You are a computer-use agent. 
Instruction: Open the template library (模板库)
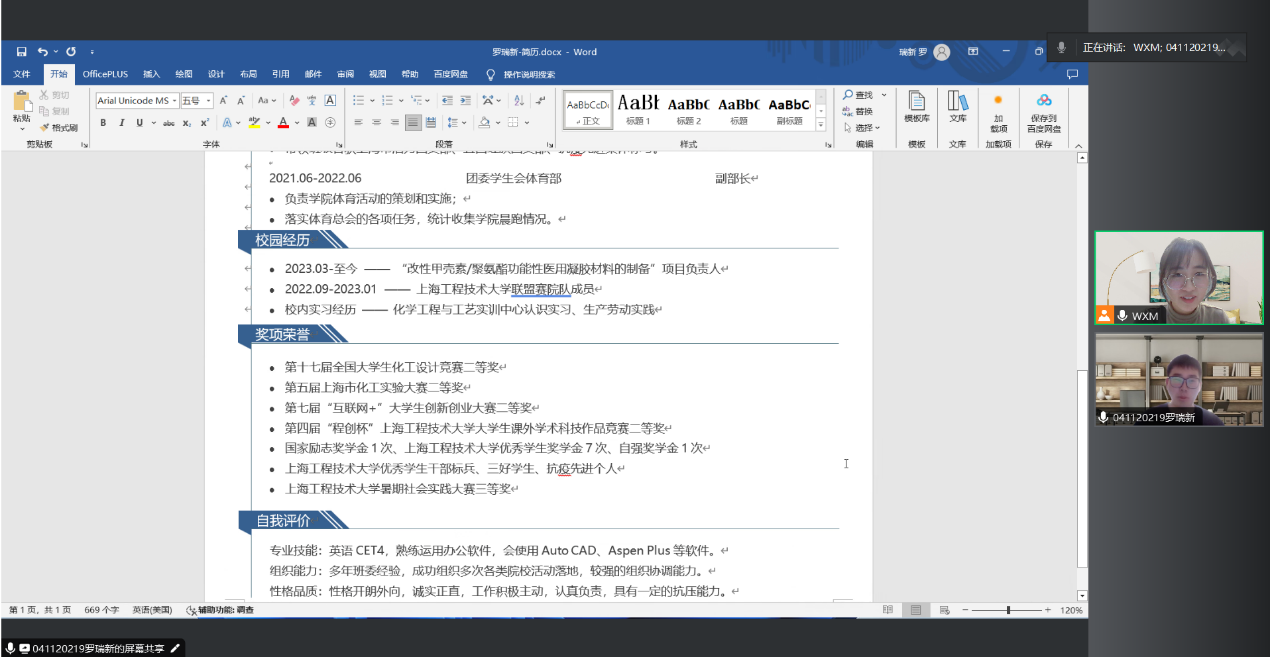[916, 107]
